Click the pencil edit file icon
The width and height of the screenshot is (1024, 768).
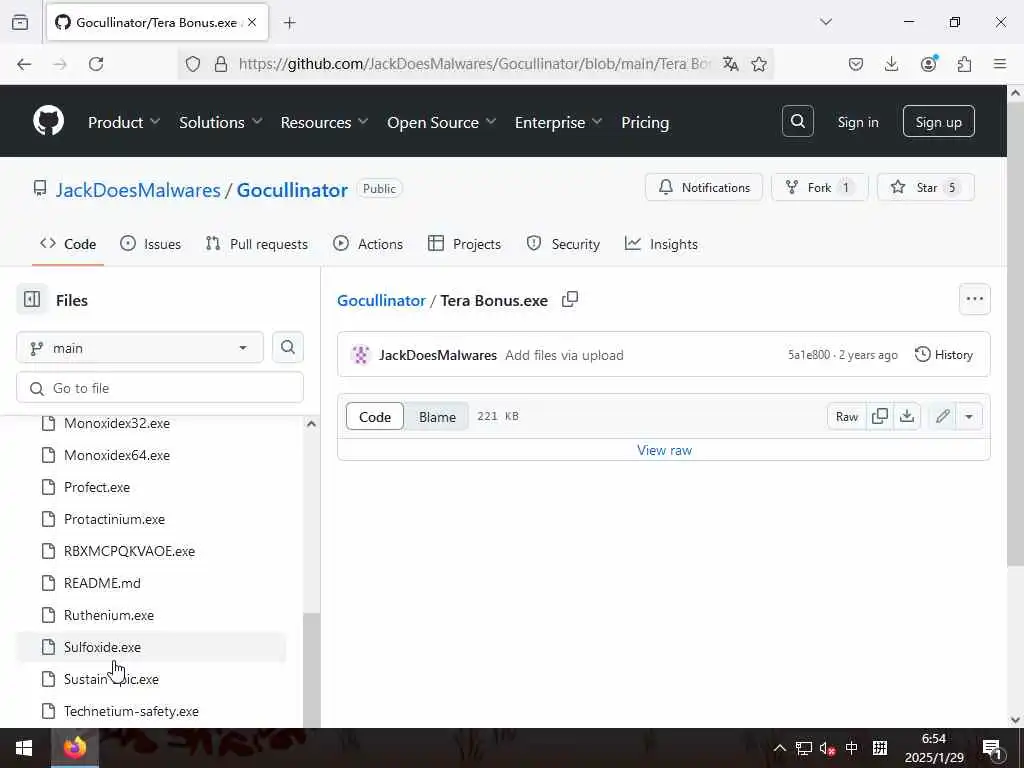tap(942, 416)
